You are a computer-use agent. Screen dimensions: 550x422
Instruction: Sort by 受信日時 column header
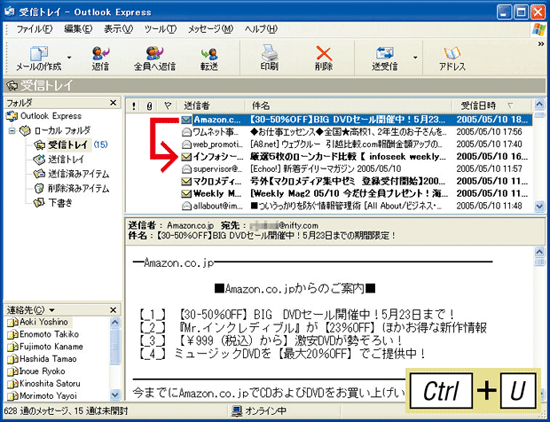491,106
